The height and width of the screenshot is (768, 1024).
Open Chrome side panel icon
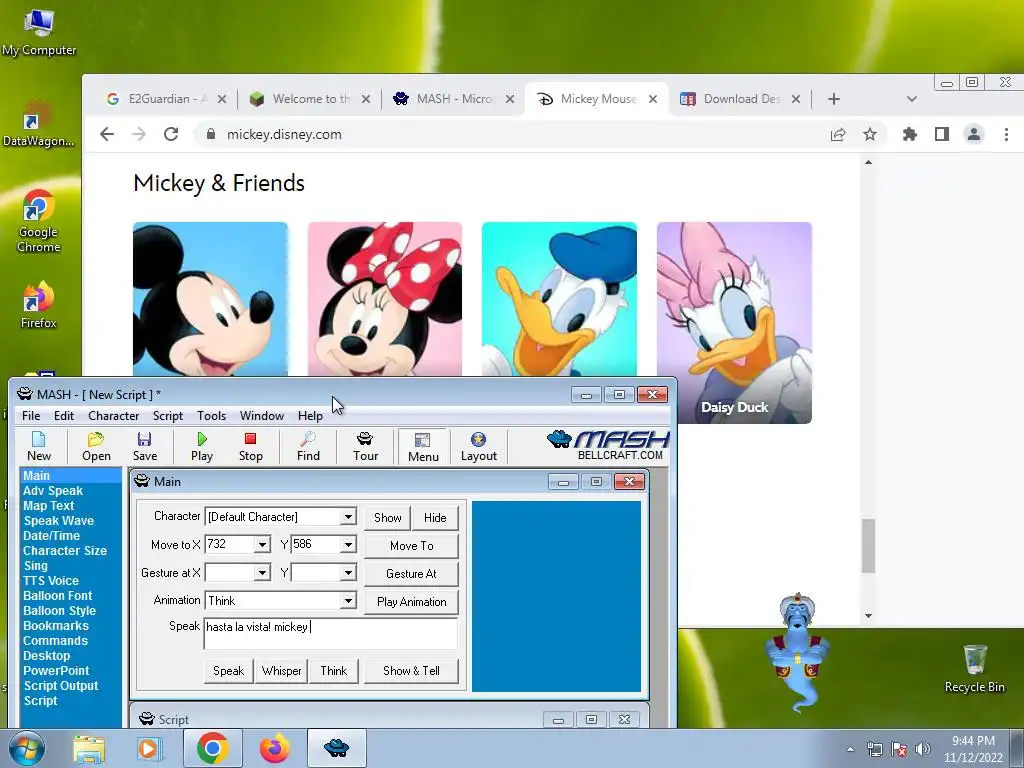[942, 135]
